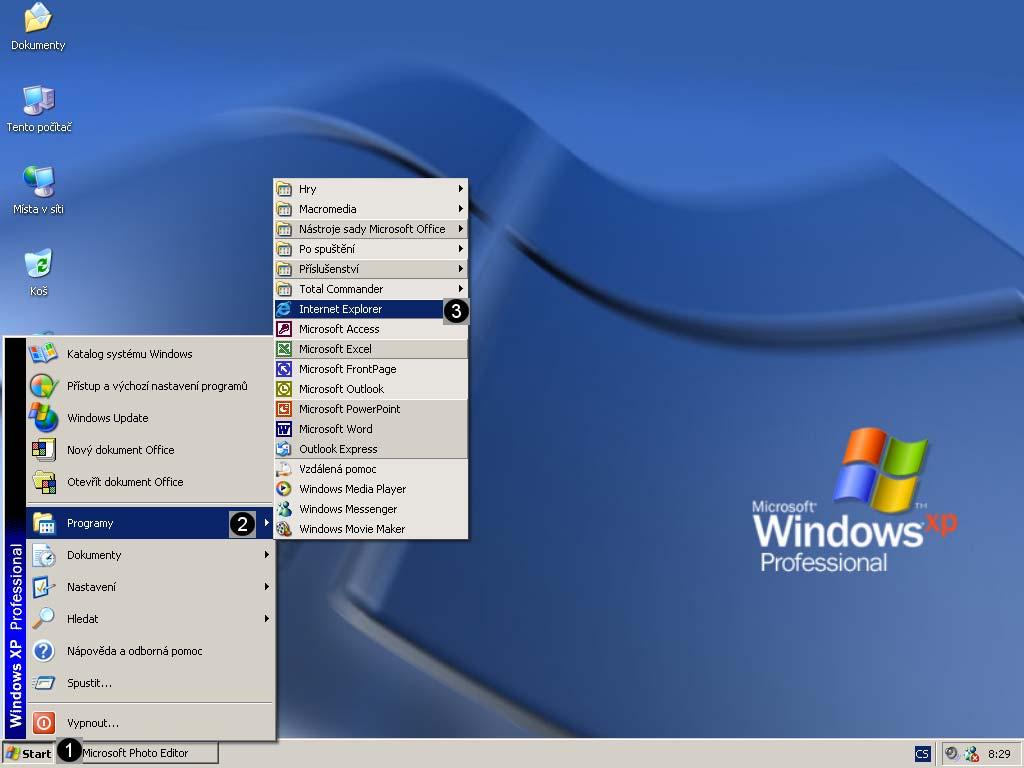The height and width of the screenshot is (768, 1024).
Task: Click the Nápověda question mark icon
Action: [43, 650]
